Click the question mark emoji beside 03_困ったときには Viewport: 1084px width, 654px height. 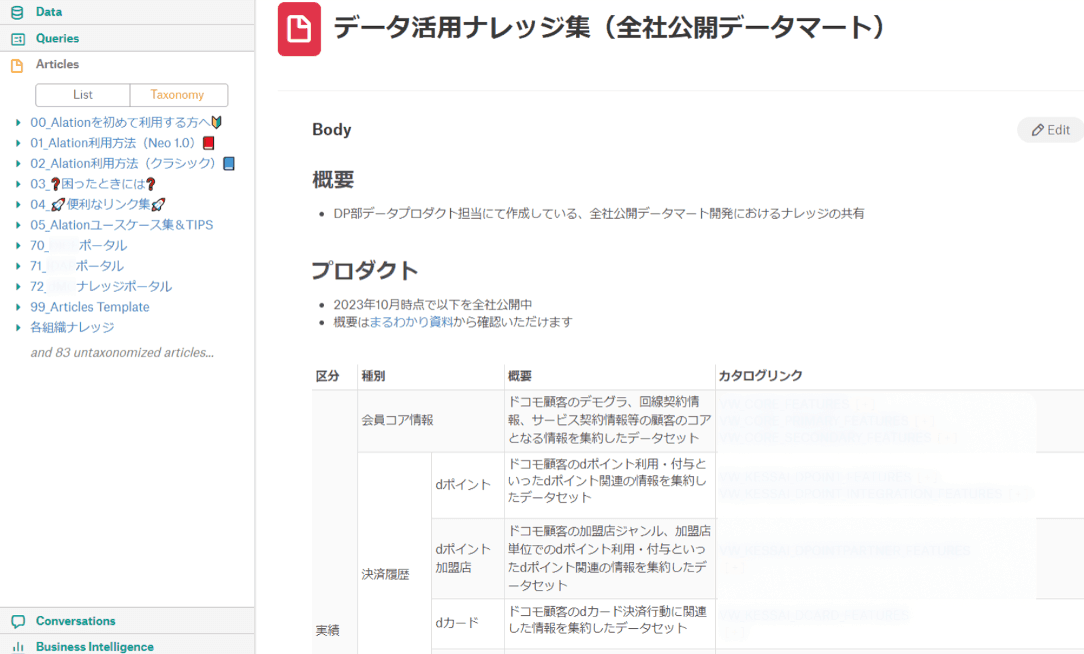148,183
